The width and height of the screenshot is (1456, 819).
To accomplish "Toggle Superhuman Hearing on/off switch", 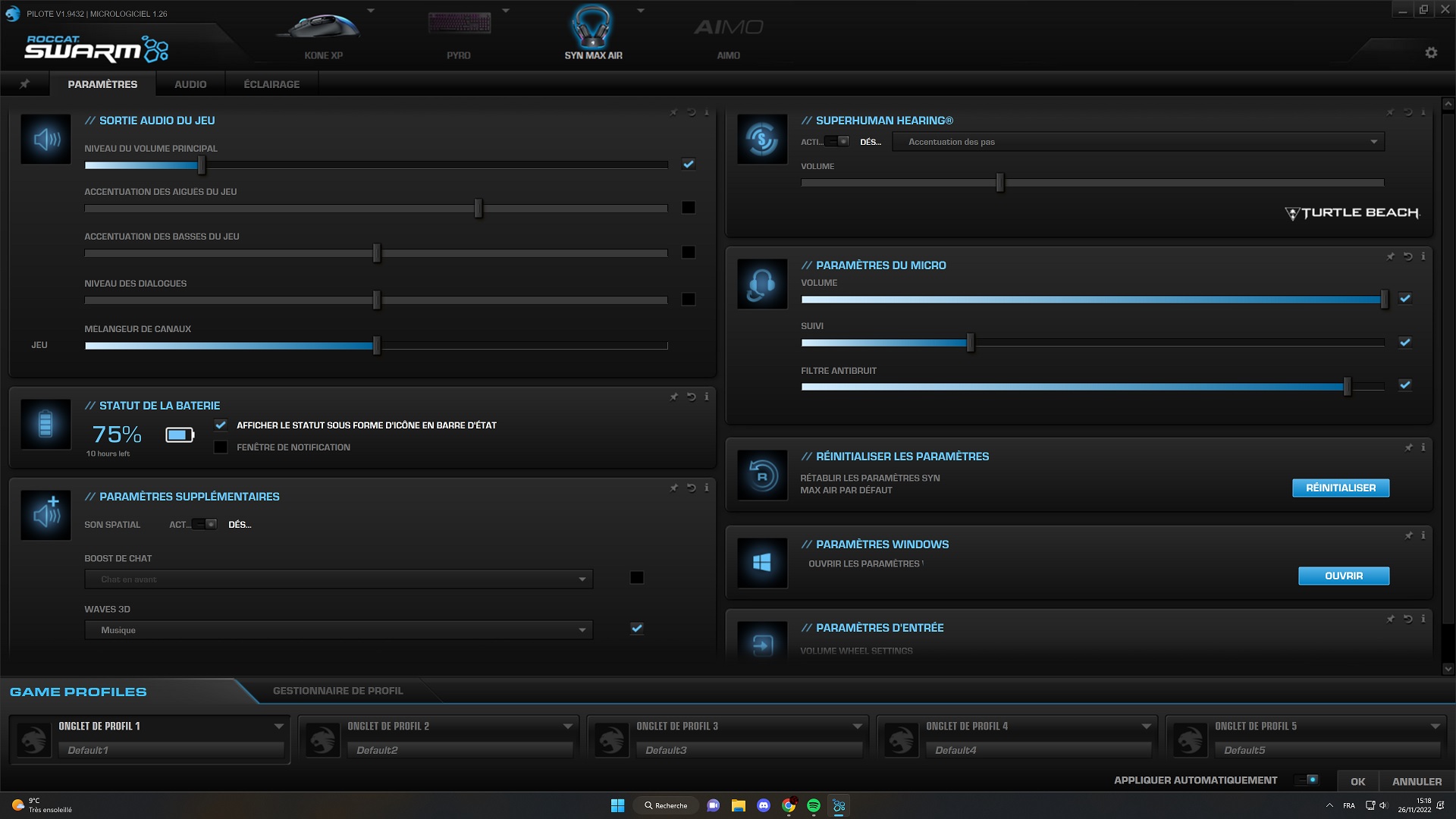I will point(837,141).
